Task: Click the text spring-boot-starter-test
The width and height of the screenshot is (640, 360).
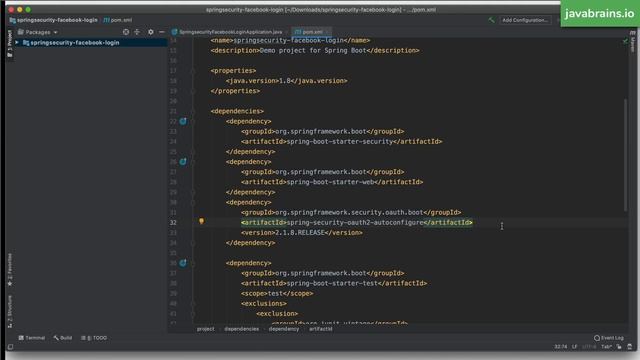Action: [332, 283]
